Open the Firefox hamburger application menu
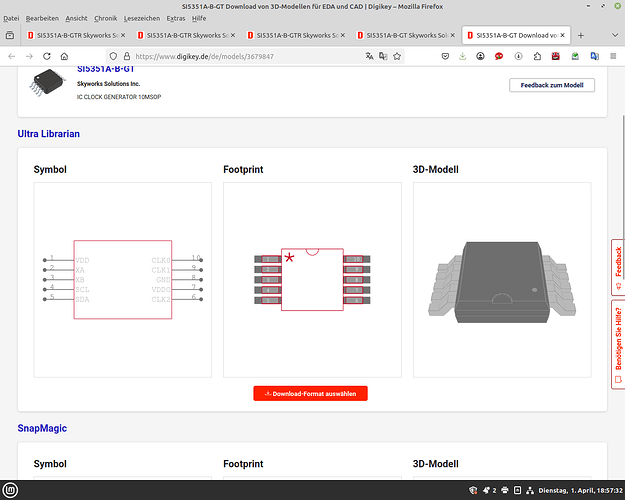Image resolution: width=625 pixels, height=500 pixels. [613, 56]
